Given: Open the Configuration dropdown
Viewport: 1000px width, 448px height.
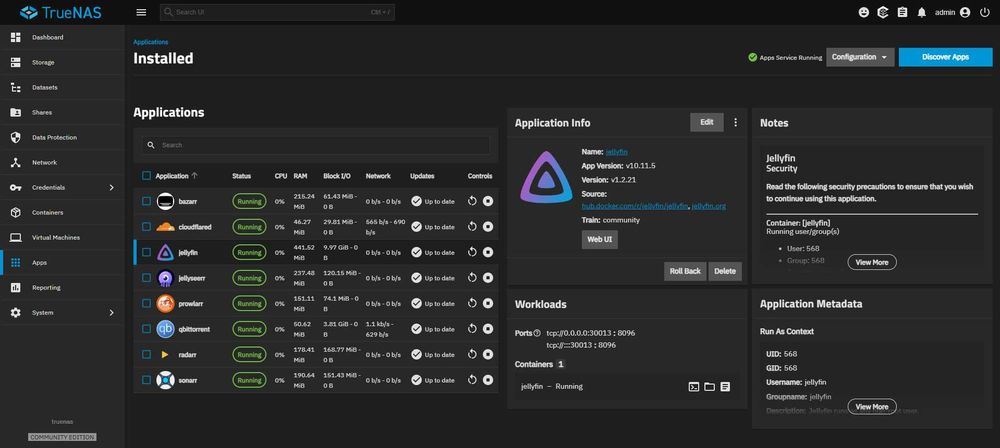Looking at the screenshot, I should [860, 57].
